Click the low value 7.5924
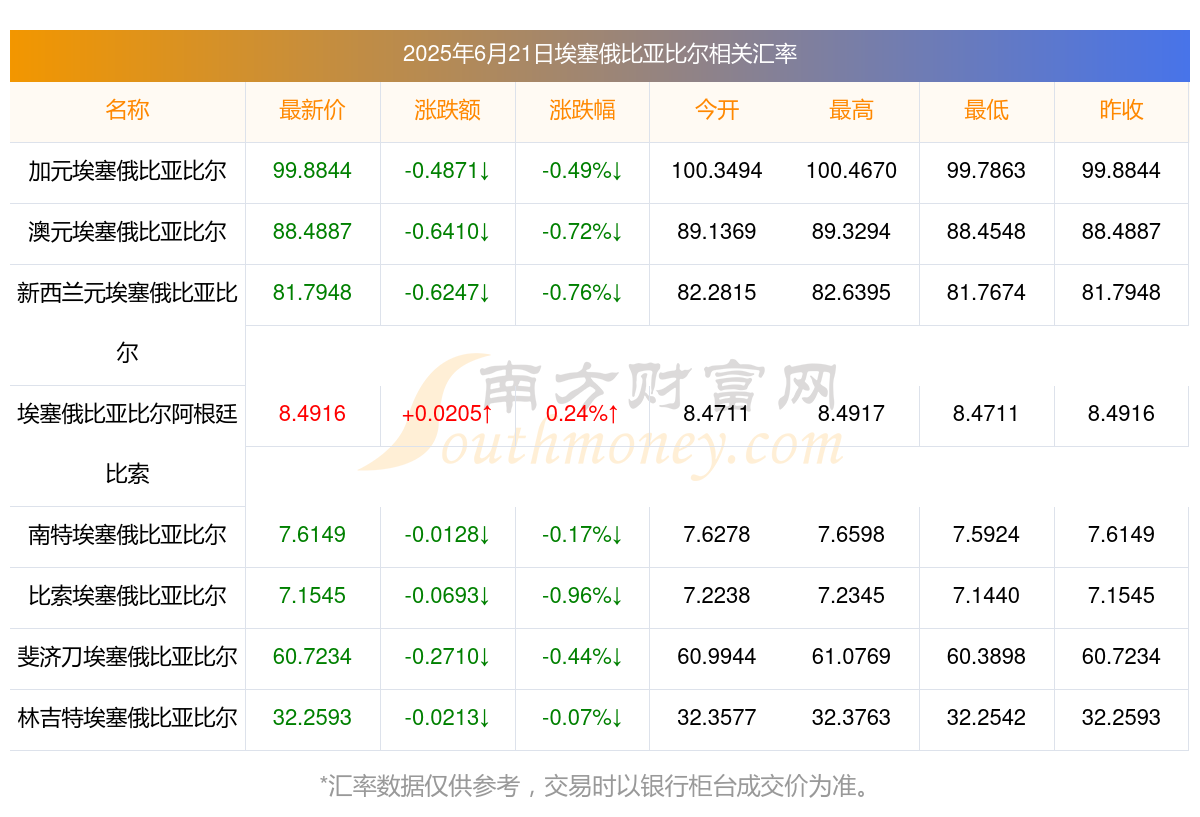The height and width of the screenshot is (817, 1200). coord(986,535)
